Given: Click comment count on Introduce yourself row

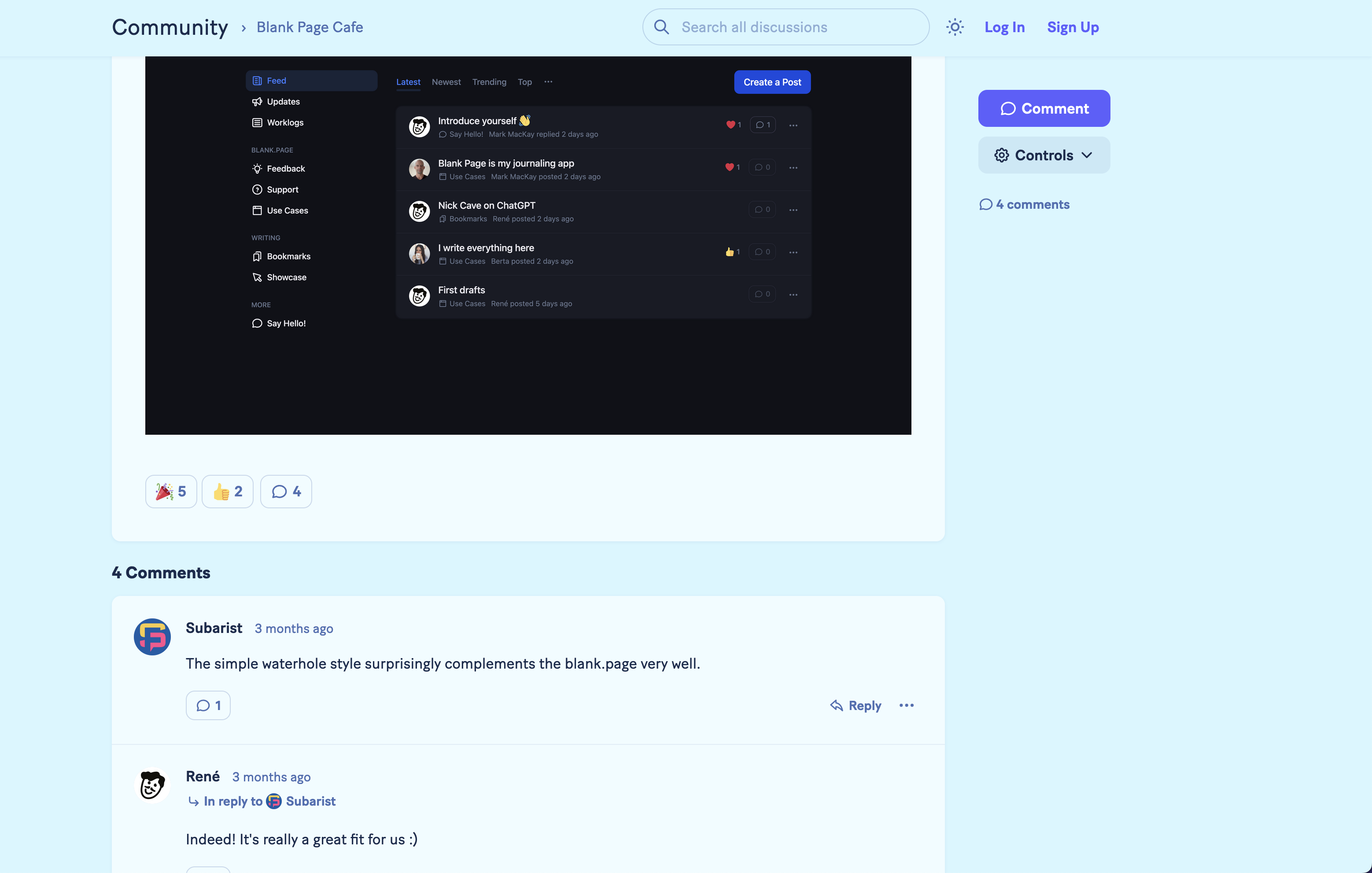Looking at the screenshot, I should coord(763,125).
